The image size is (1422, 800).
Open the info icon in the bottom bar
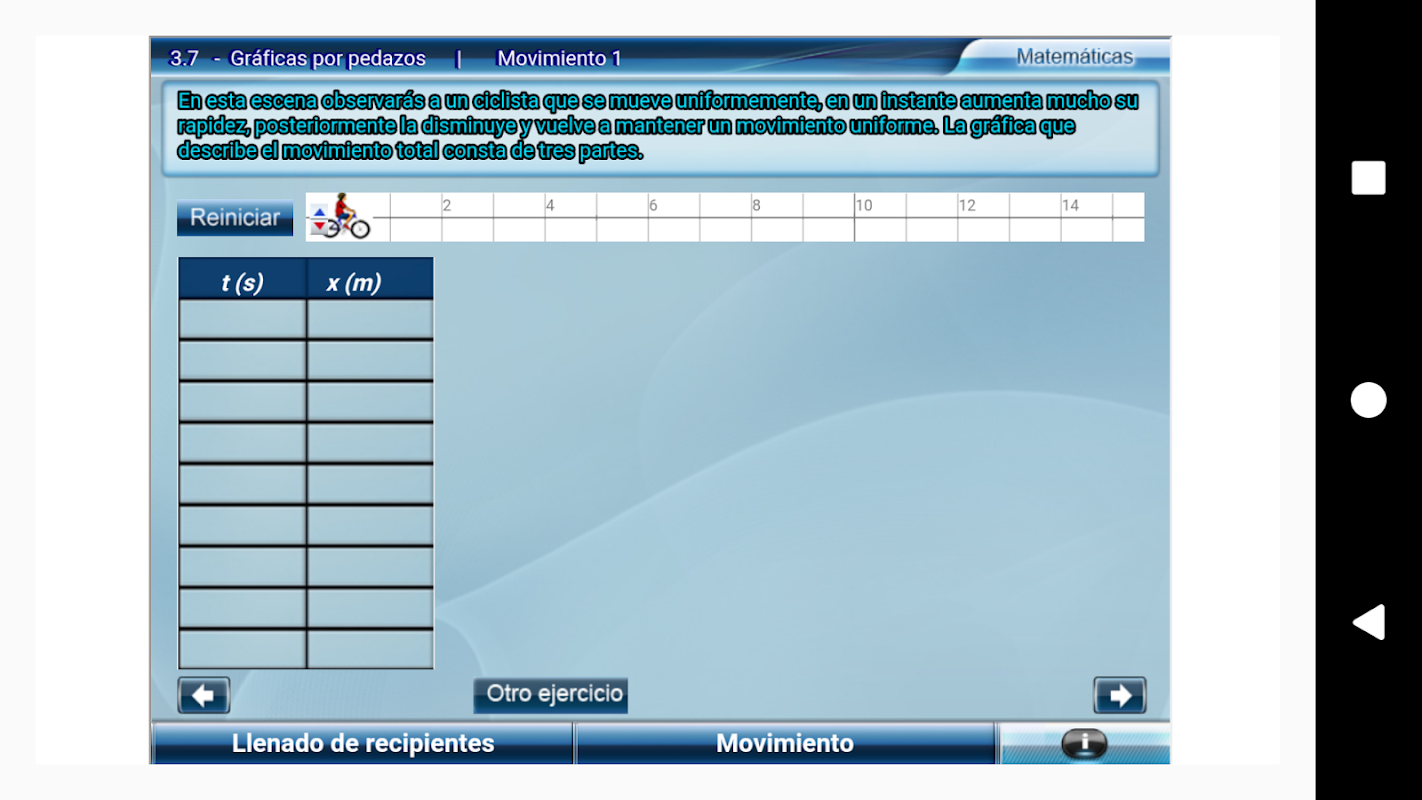tap(1084, 744)
